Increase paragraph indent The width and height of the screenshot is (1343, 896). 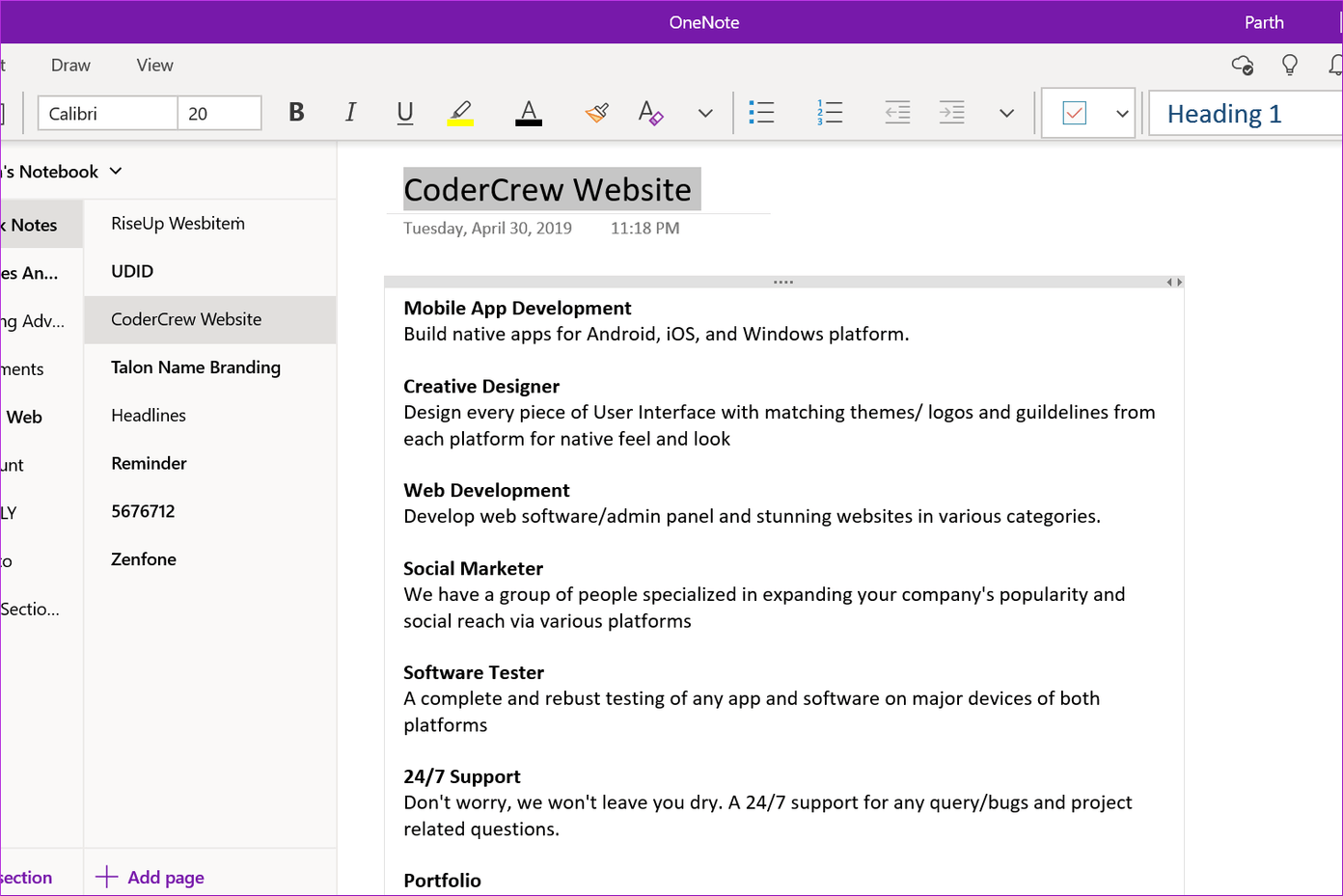click(x=951, y=113)
